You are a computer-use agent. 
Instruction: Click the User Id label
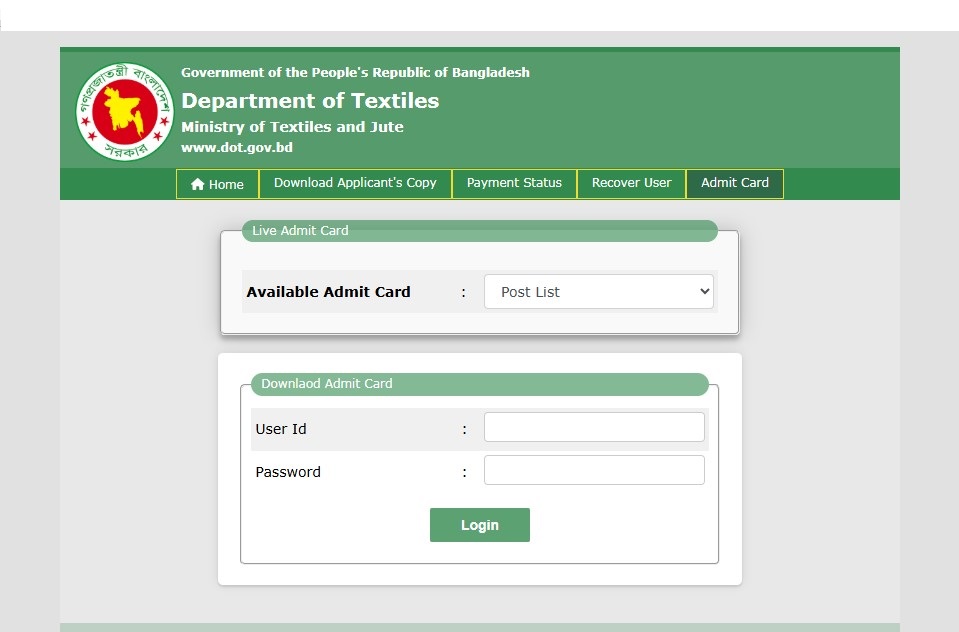281,429
